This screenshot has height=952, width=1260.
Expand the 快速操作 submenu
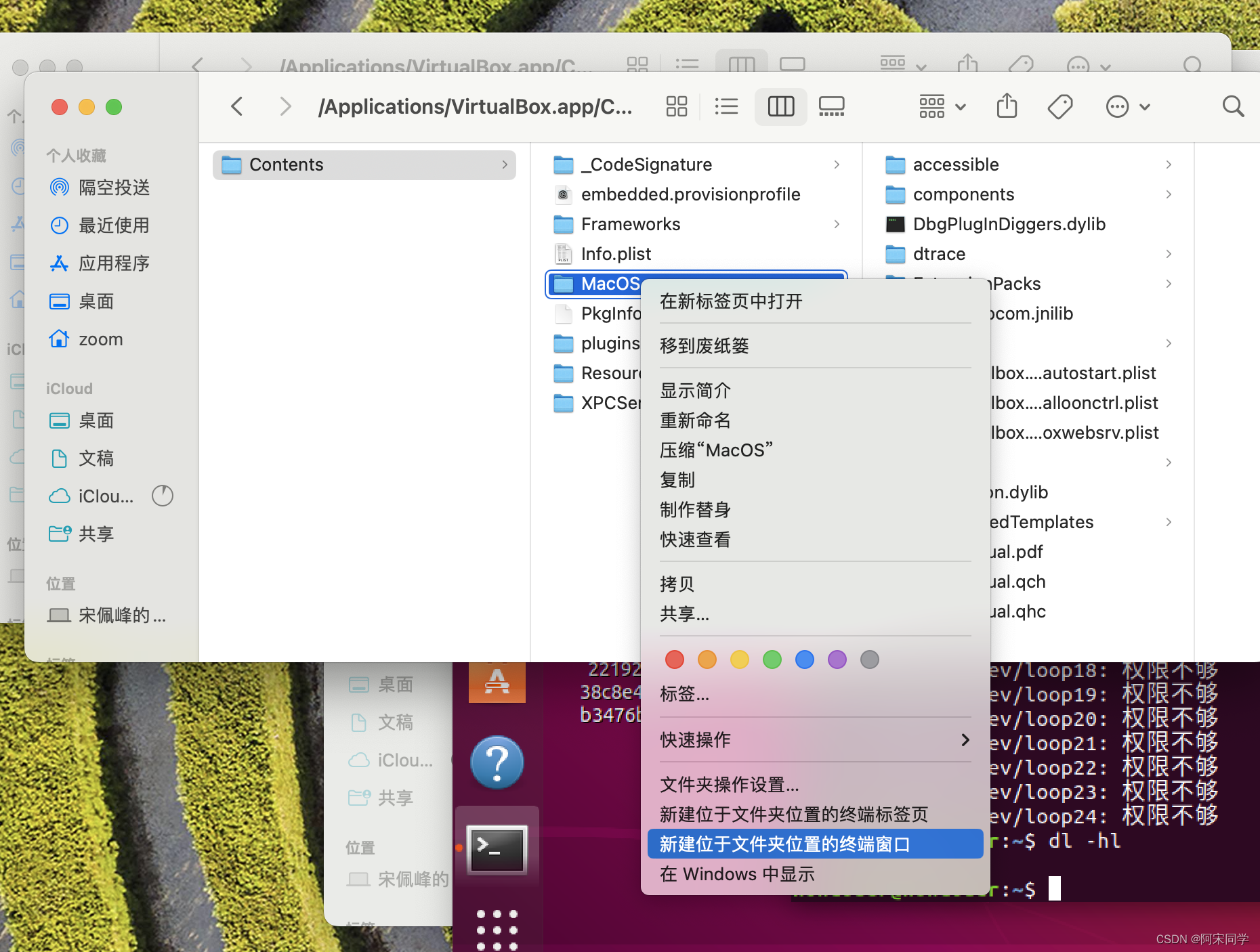point(815,740)
